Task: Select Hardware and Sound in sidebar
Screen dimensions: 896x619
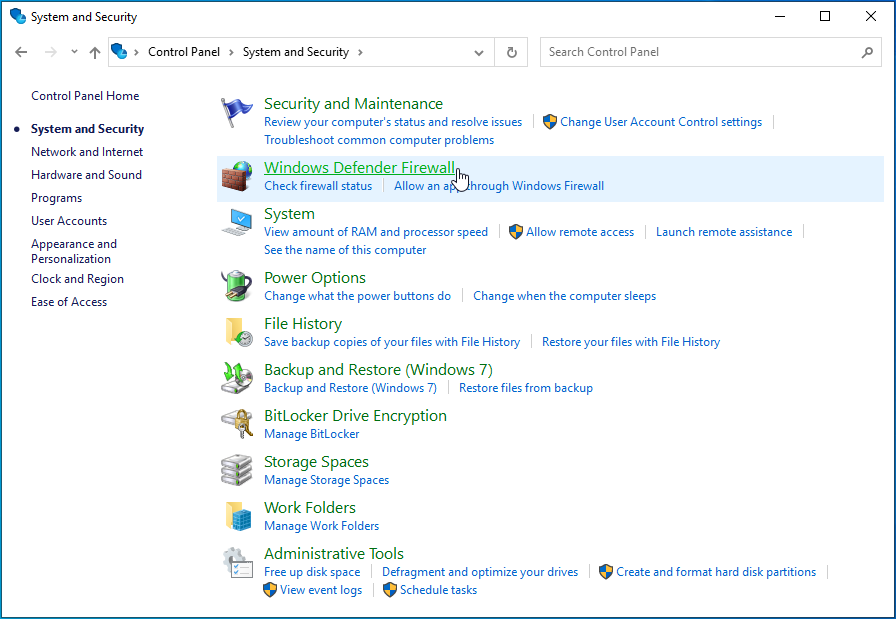Action: pyautogui.click(x=86, y=175)
